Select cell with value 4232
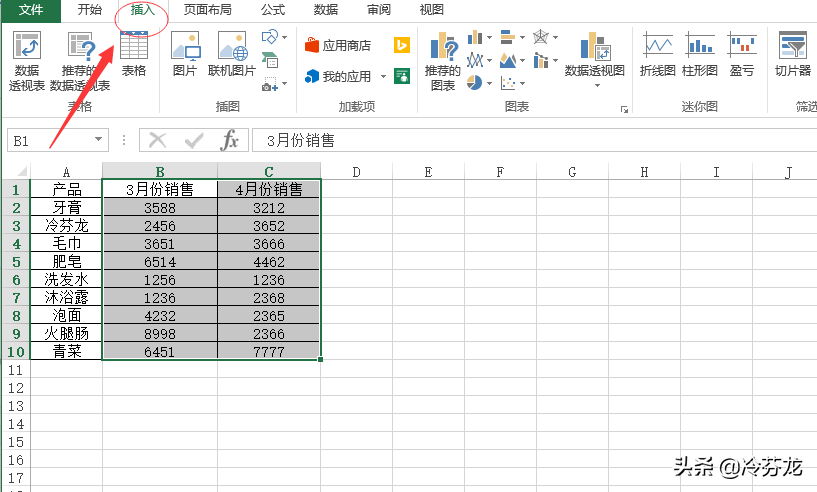 (x=160, y=315)
